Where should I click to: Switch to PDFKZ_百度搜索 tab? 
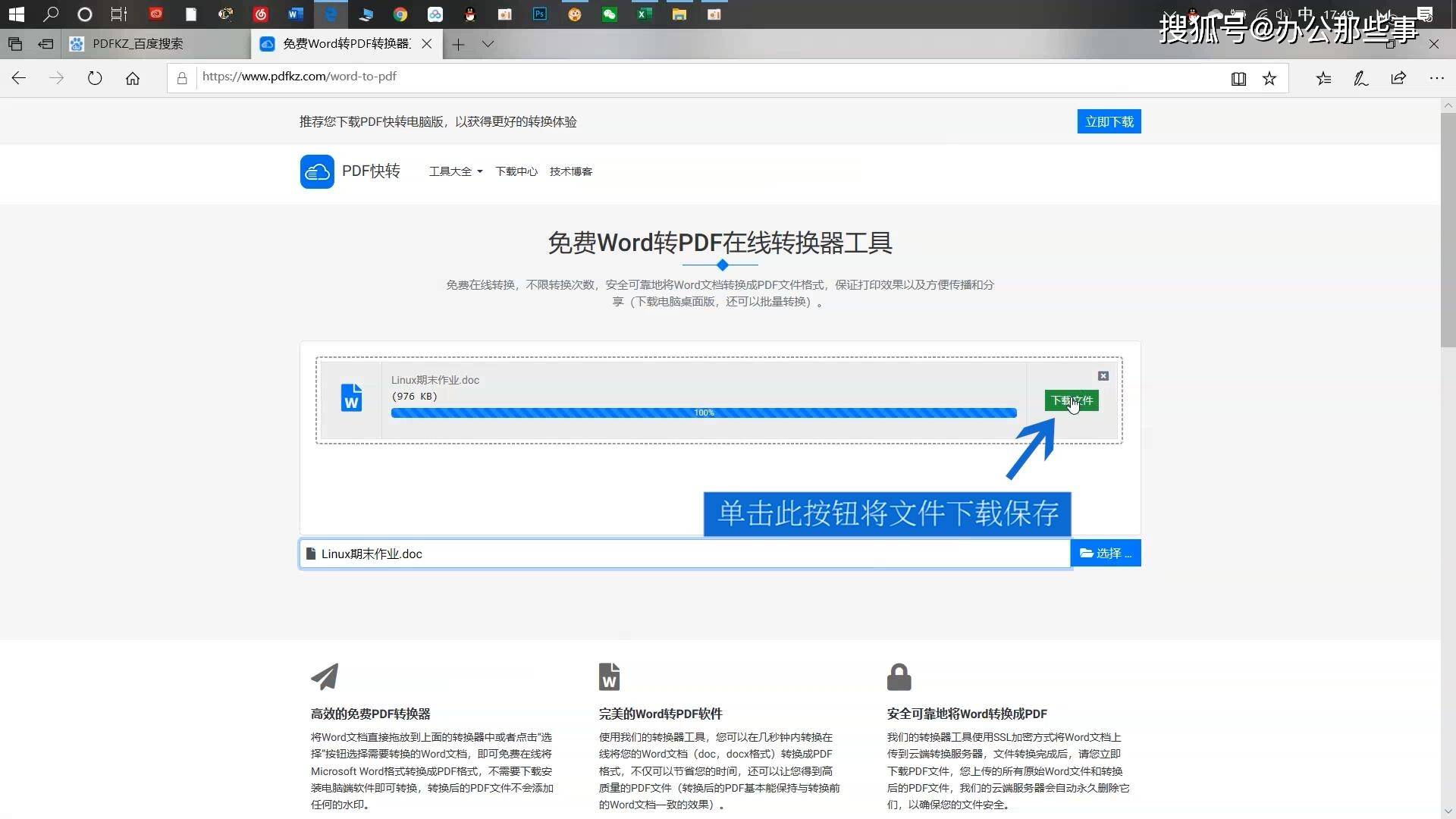(x=155, y=44)
